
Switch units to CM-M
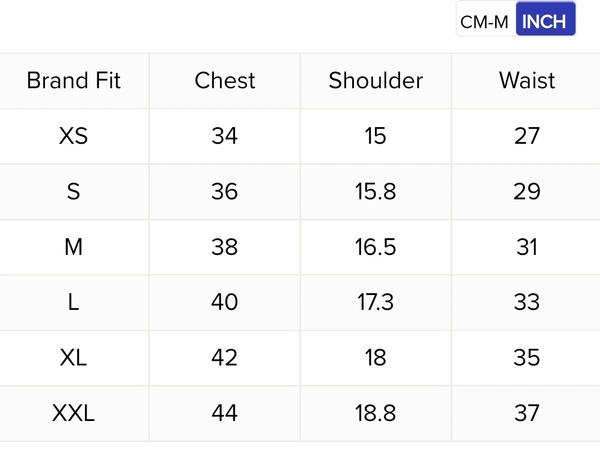(x=486, y=21)
